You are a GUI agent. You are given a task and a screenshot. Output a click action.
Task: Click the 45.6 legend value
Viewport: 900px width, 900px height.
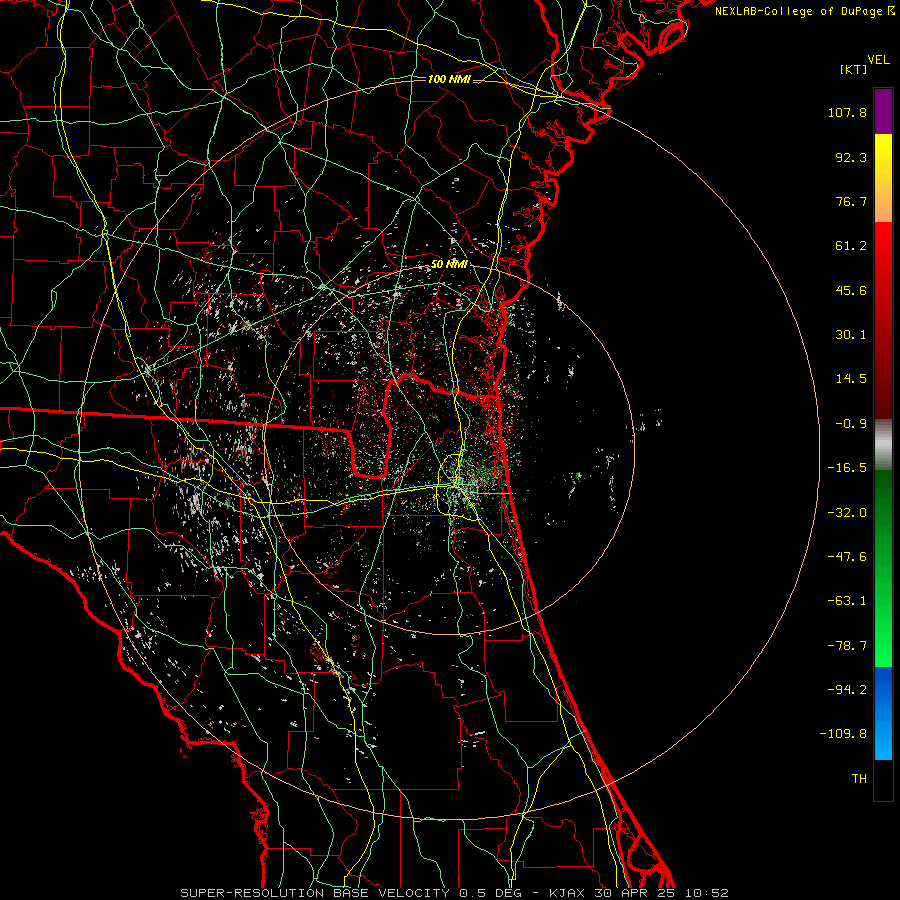851,290
